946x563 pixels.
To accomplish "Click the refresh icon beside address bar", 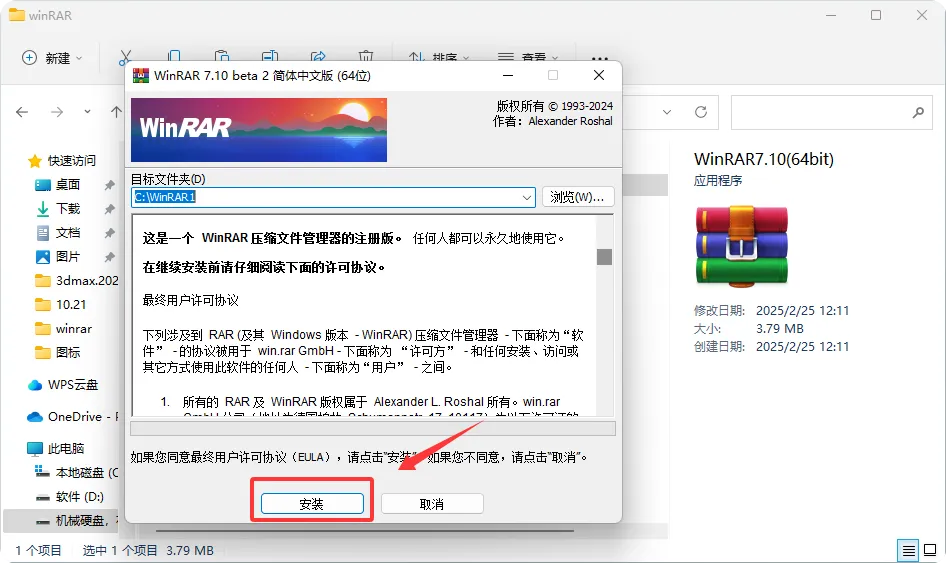I will (700, 112).
